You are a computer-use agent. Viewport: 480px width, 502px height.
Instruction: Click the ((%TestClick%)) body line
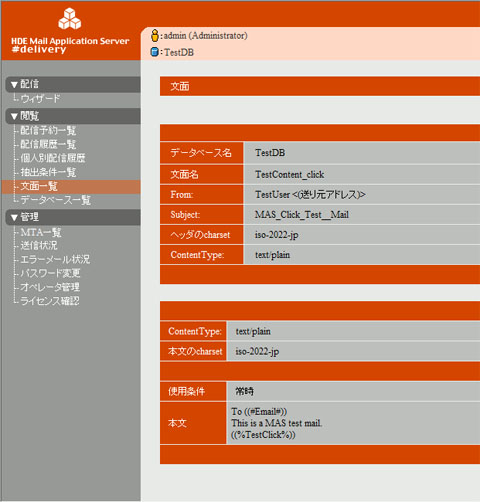[263, 435]
